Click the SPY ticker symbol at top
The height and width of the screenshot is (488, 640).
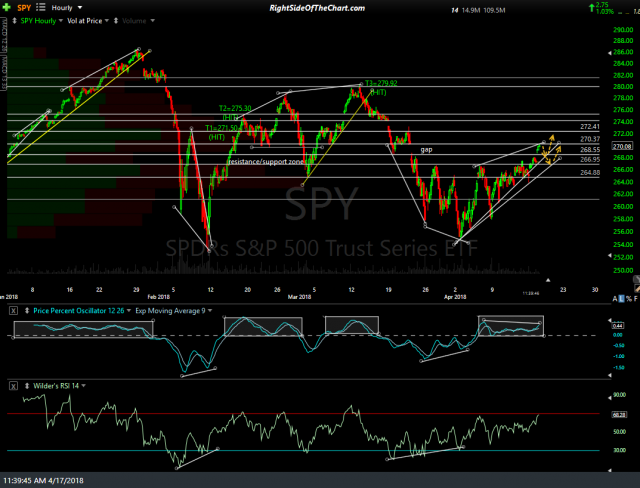click(24, 8)
